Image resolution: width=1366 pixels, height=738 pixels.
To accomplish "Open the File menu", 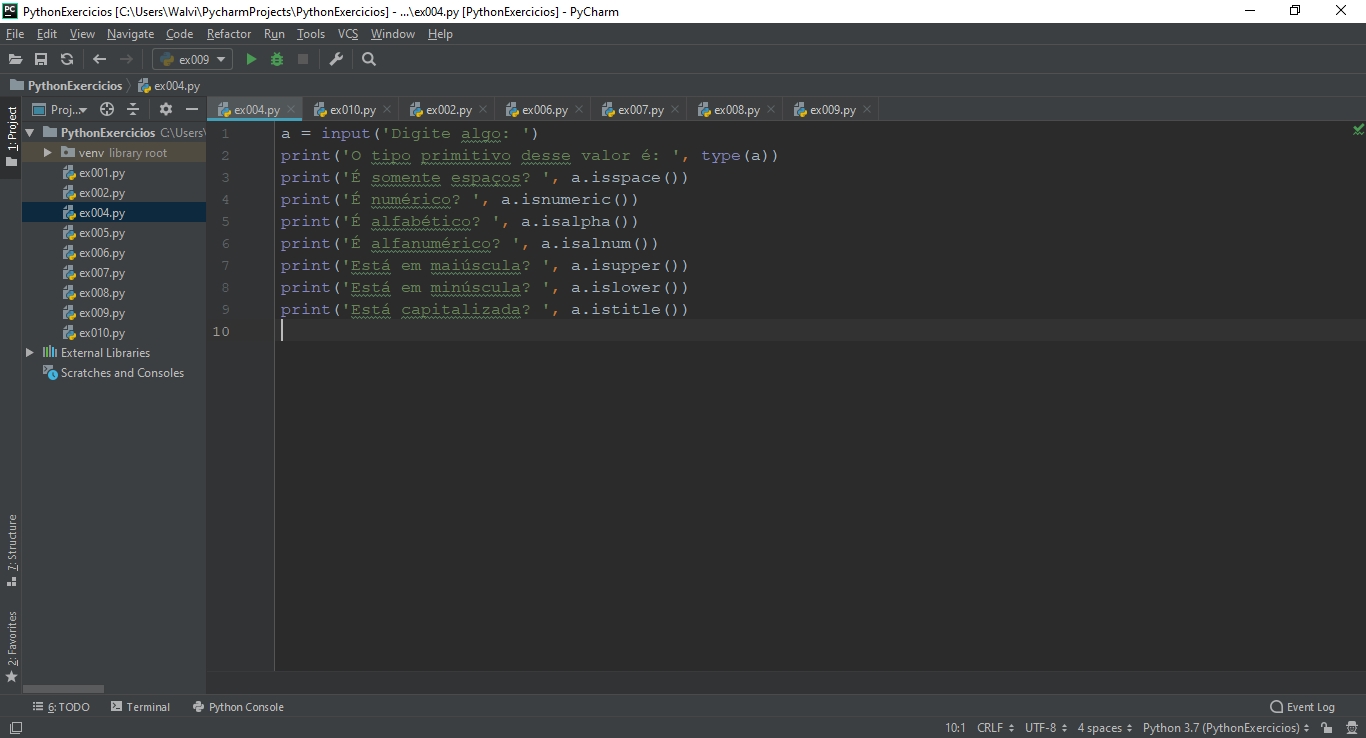I will pyautogui.click(x=14, y=34).
